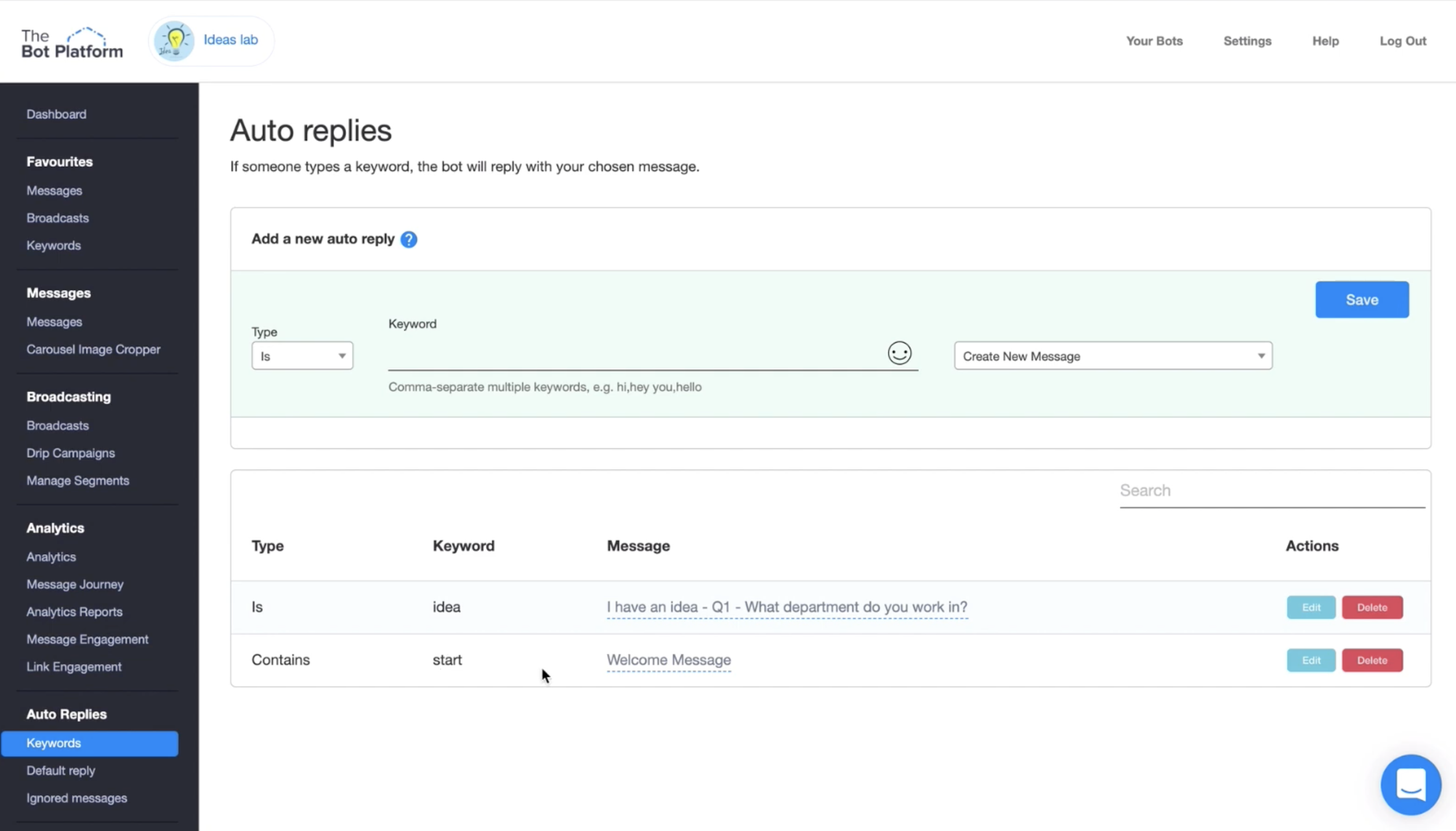Image resolution: width=1456 pixels, height=831 pixels.
Task: Select Message Journey under Analytics
Action: tap(75, 584)
